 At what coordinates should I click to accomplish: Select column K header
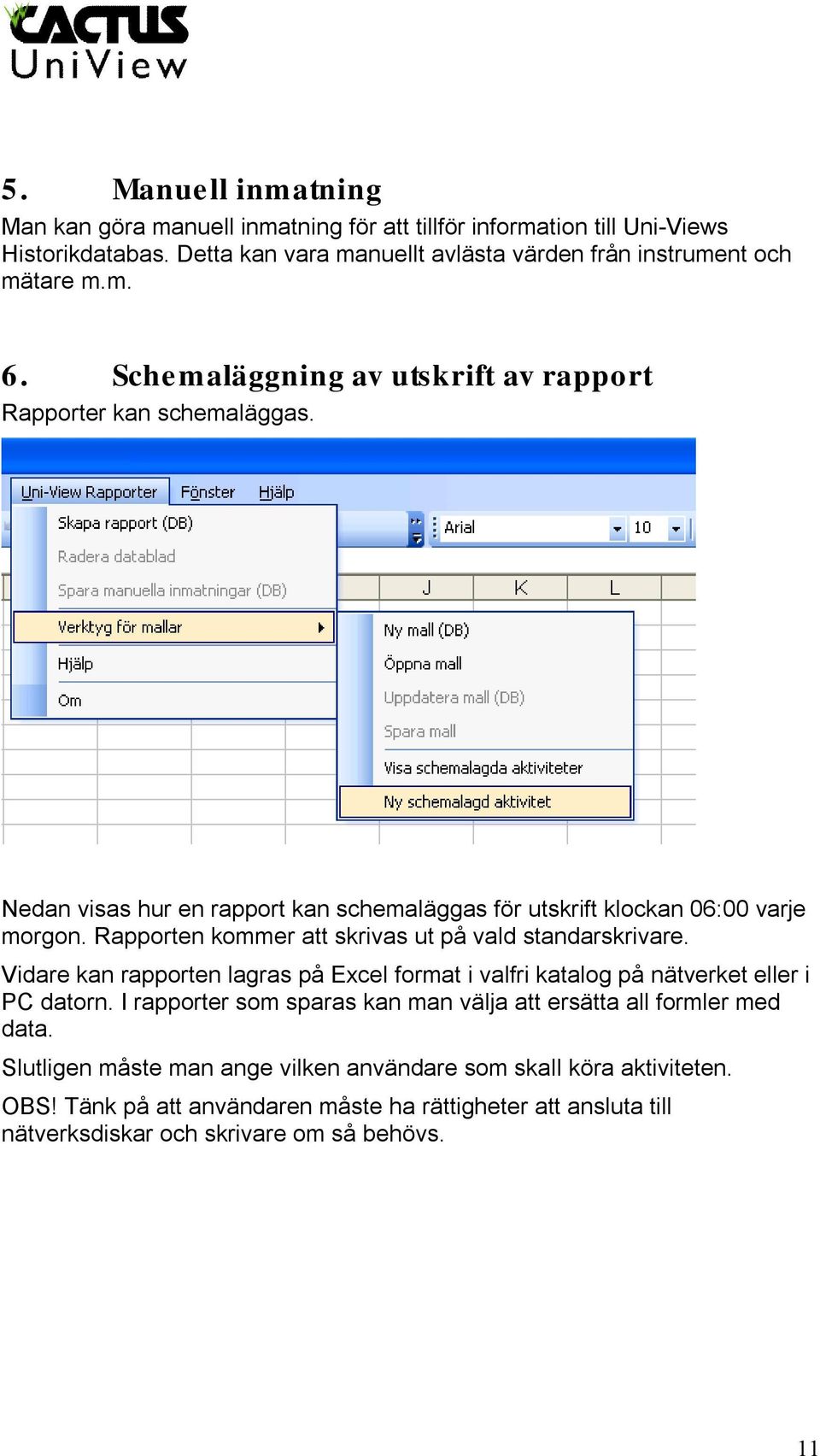(520, 588)
